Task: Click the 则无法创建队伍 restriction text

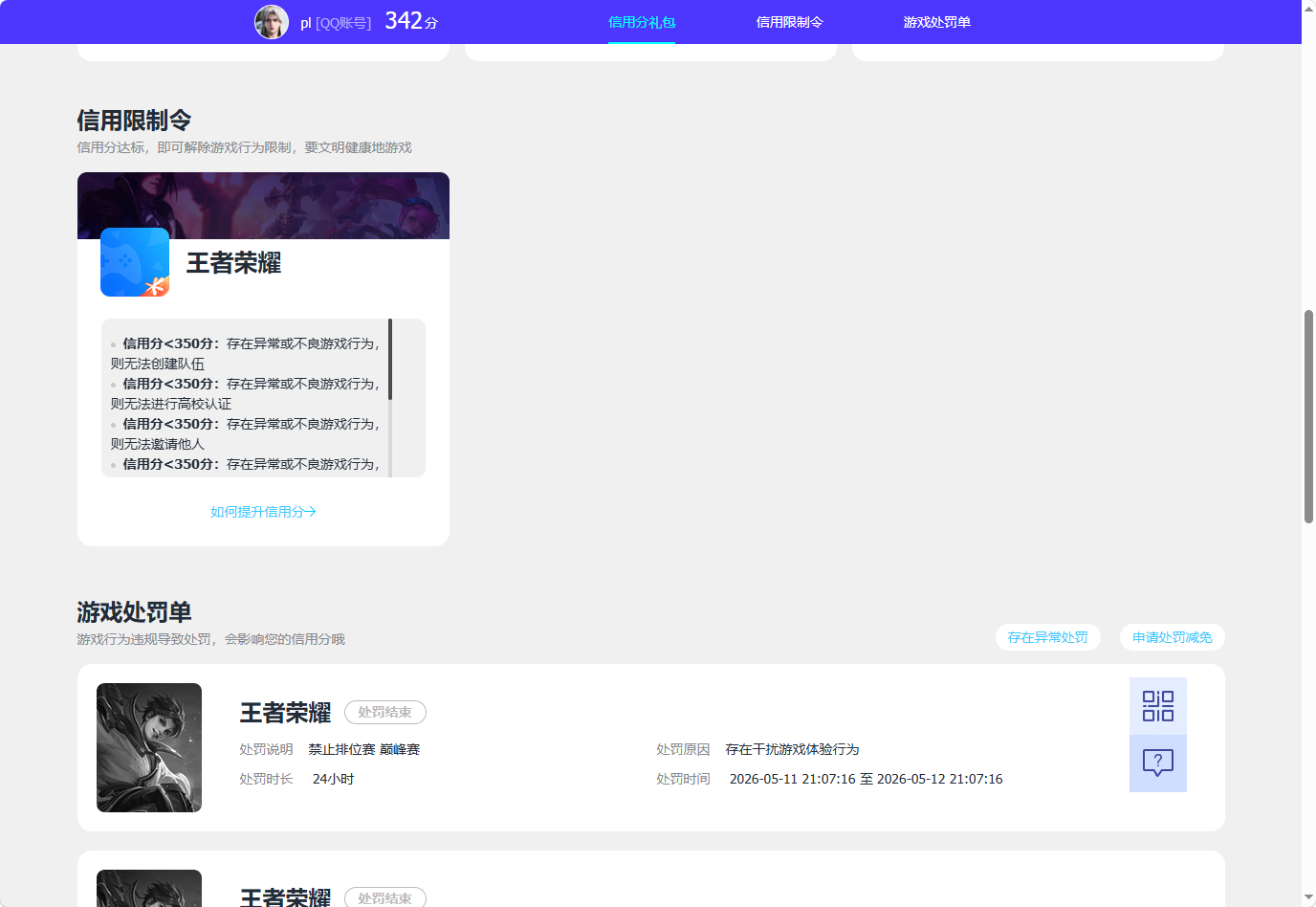Action: point(158,364)
